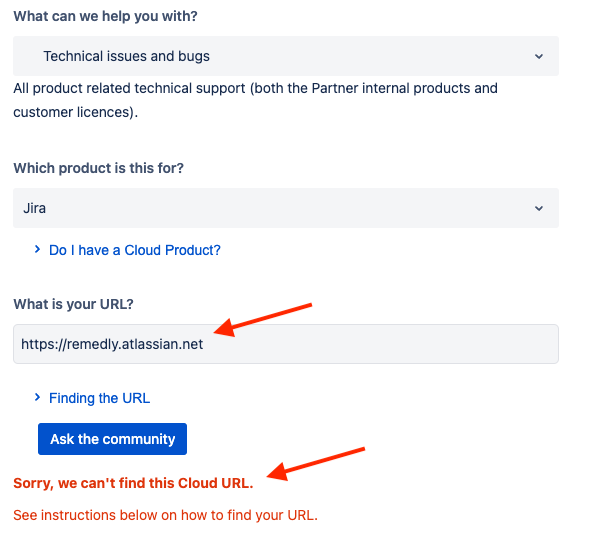Expand 'Do I have a Cloud Product?'
This screenshot has width=590, height=547.
pos(135,250)
